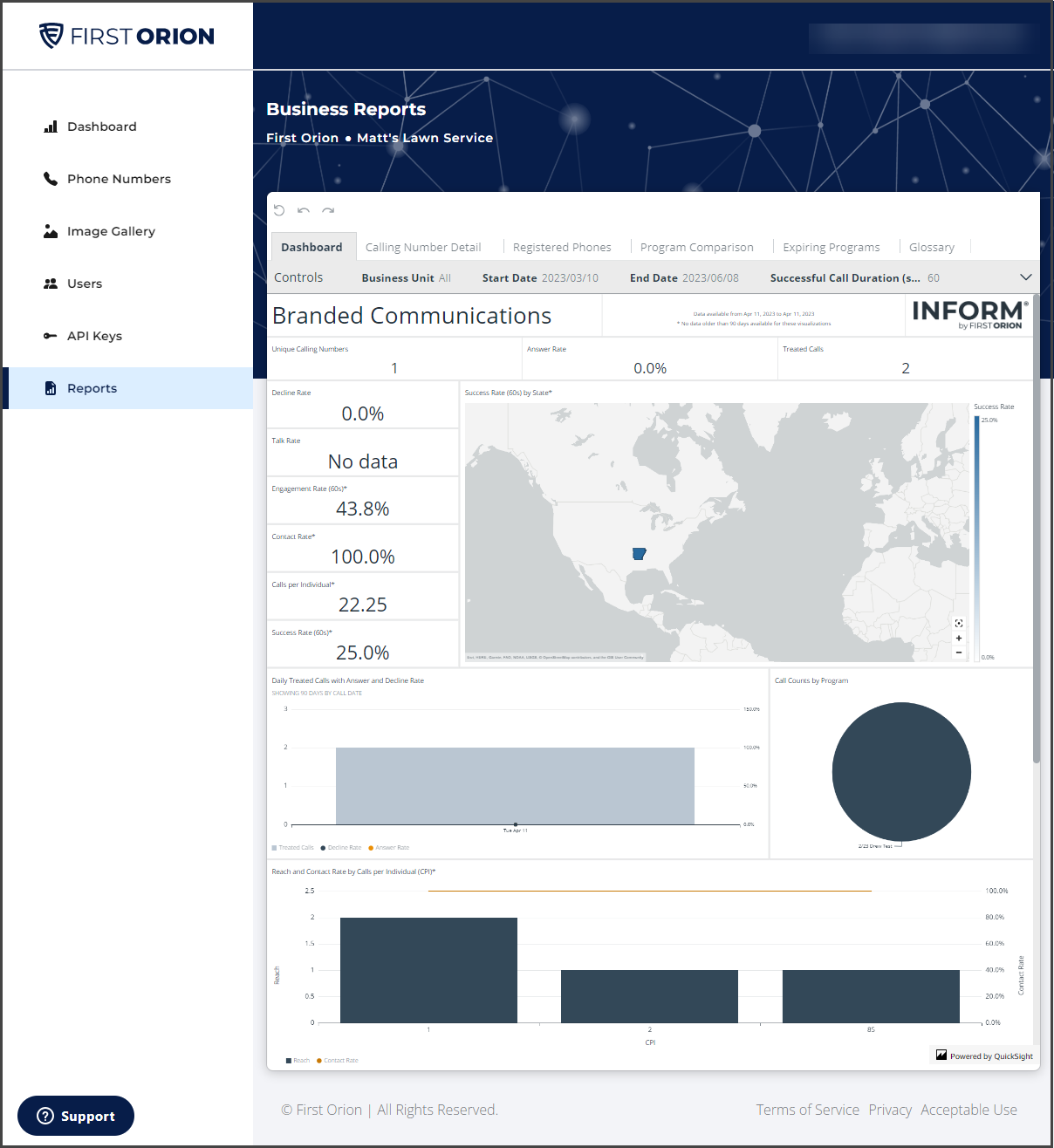Click the INFORM by First Orion logo
Image resolution: width=1054 pixels, height=1148 pixels.
pyautogui.click(x=969, y=315)
